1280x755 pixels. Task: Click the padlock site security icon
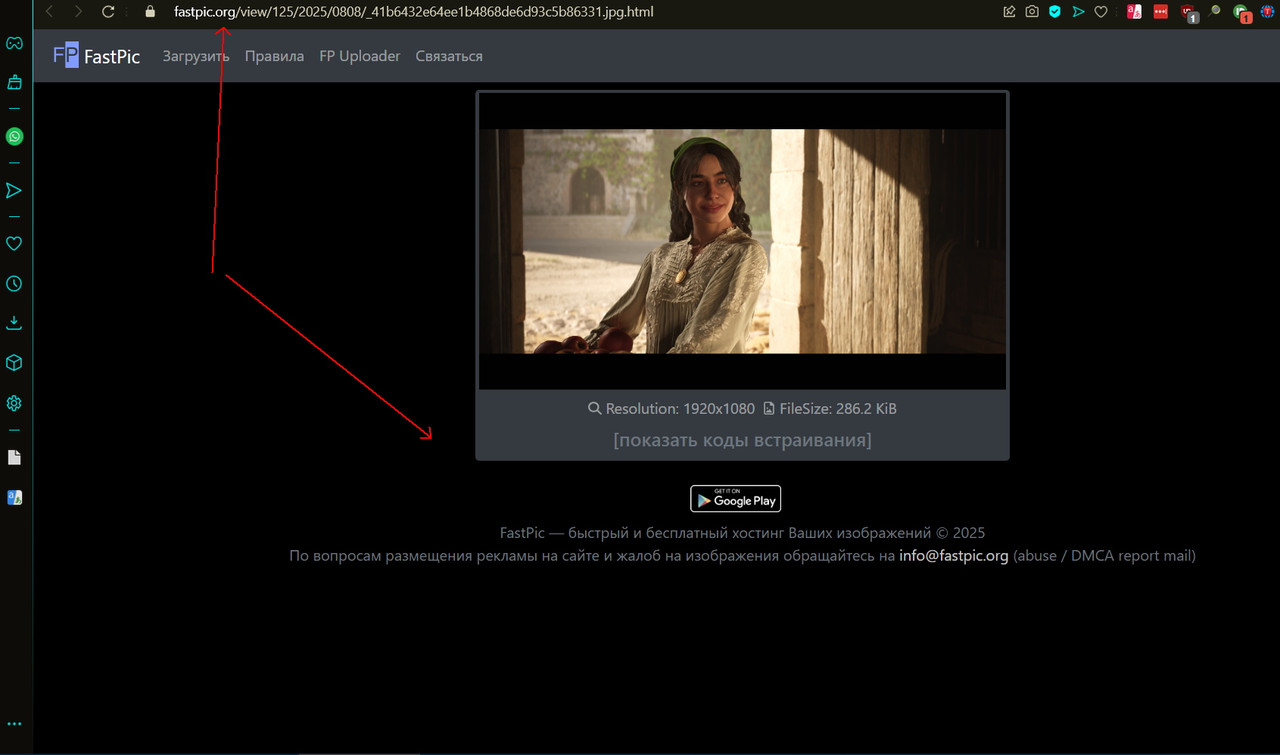tap(150, 12)
